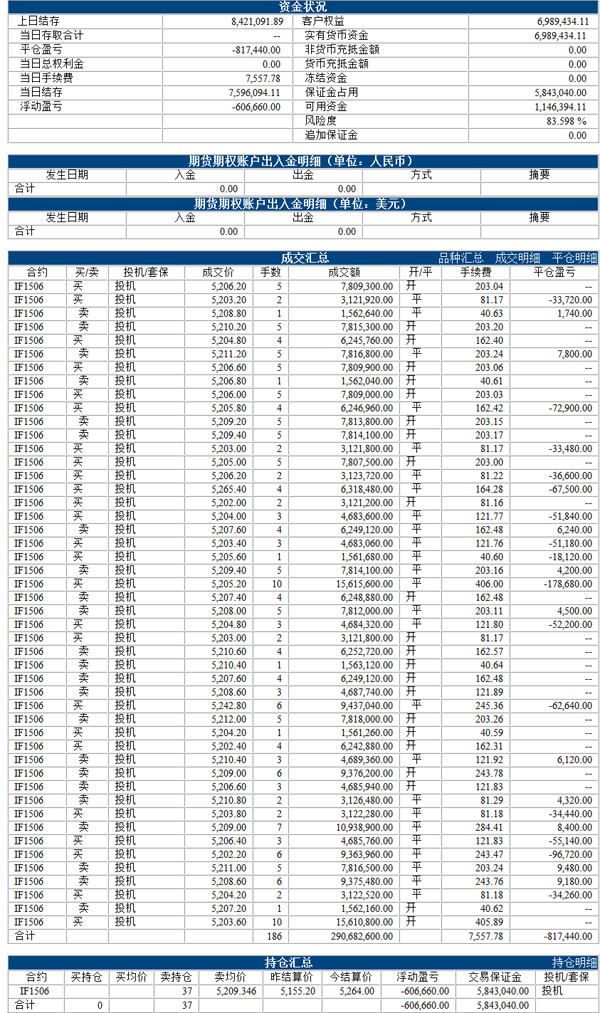This screenshot has width=600, height=1013.
Task: Click the price 5,265.40
Action: click(229, 490)
